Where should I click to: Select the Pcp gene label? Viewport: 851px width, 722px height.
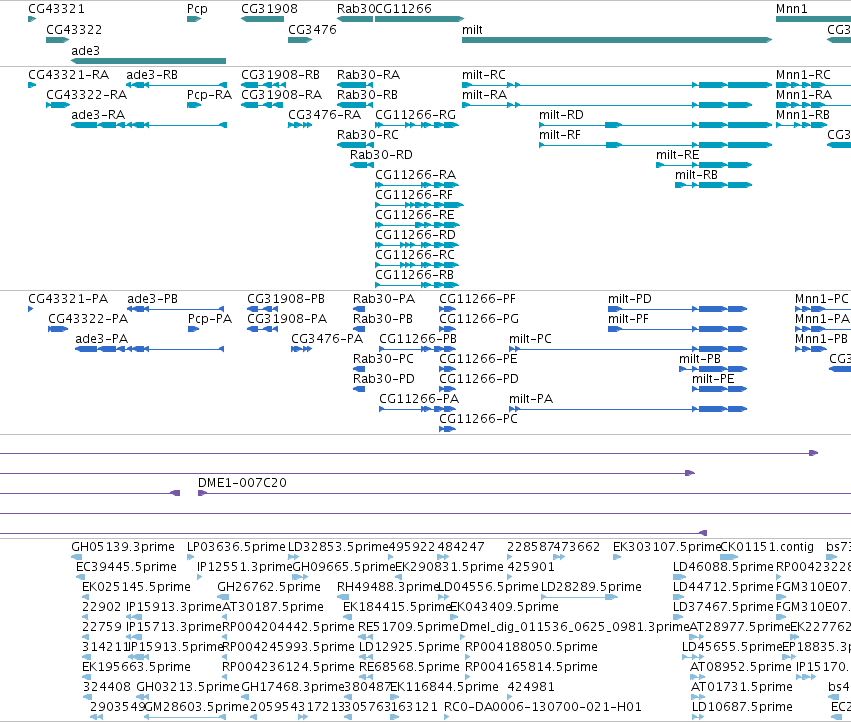(197, 9)
